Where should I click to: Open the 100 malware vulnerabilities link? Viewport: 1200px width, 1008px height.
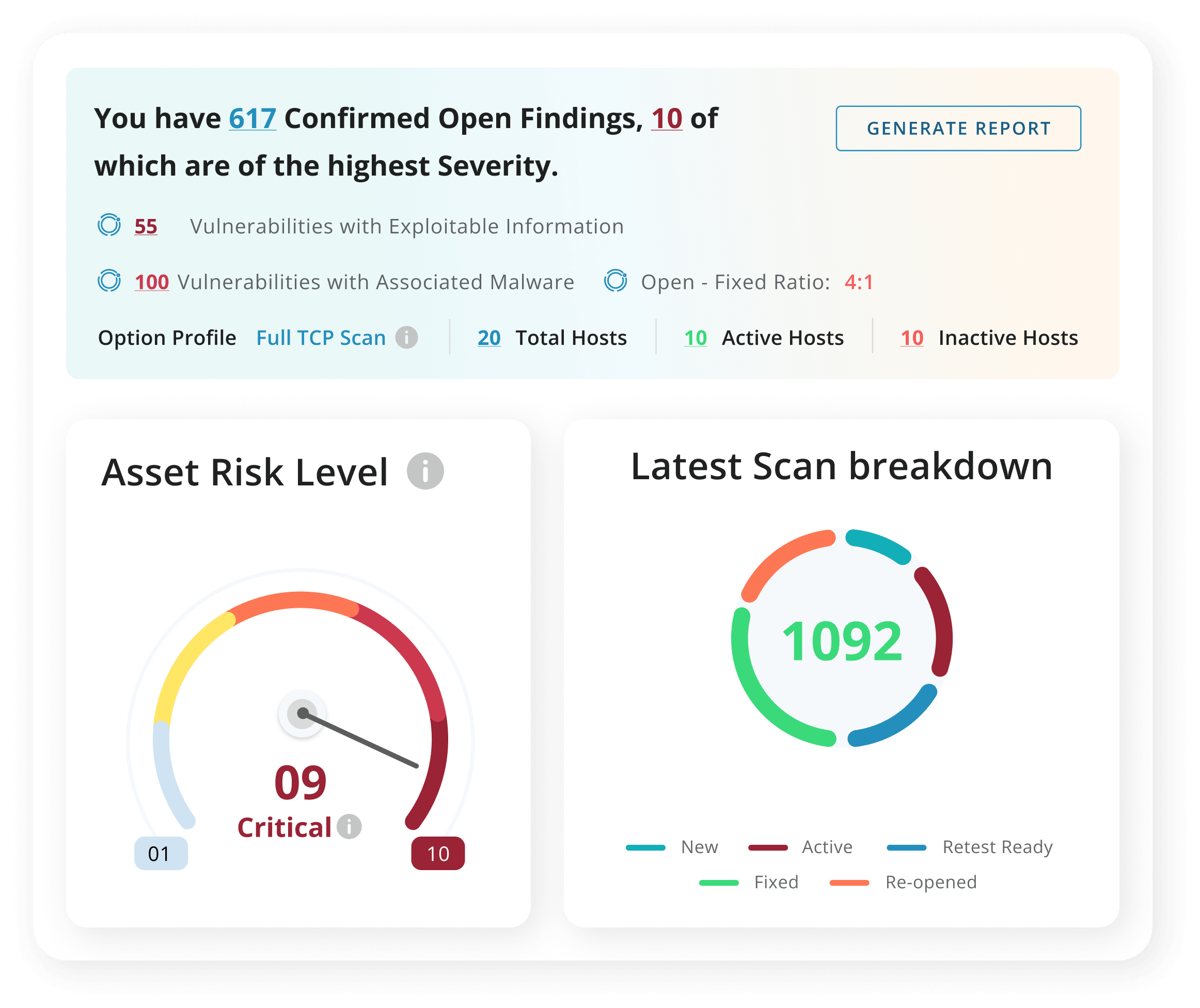151,282
